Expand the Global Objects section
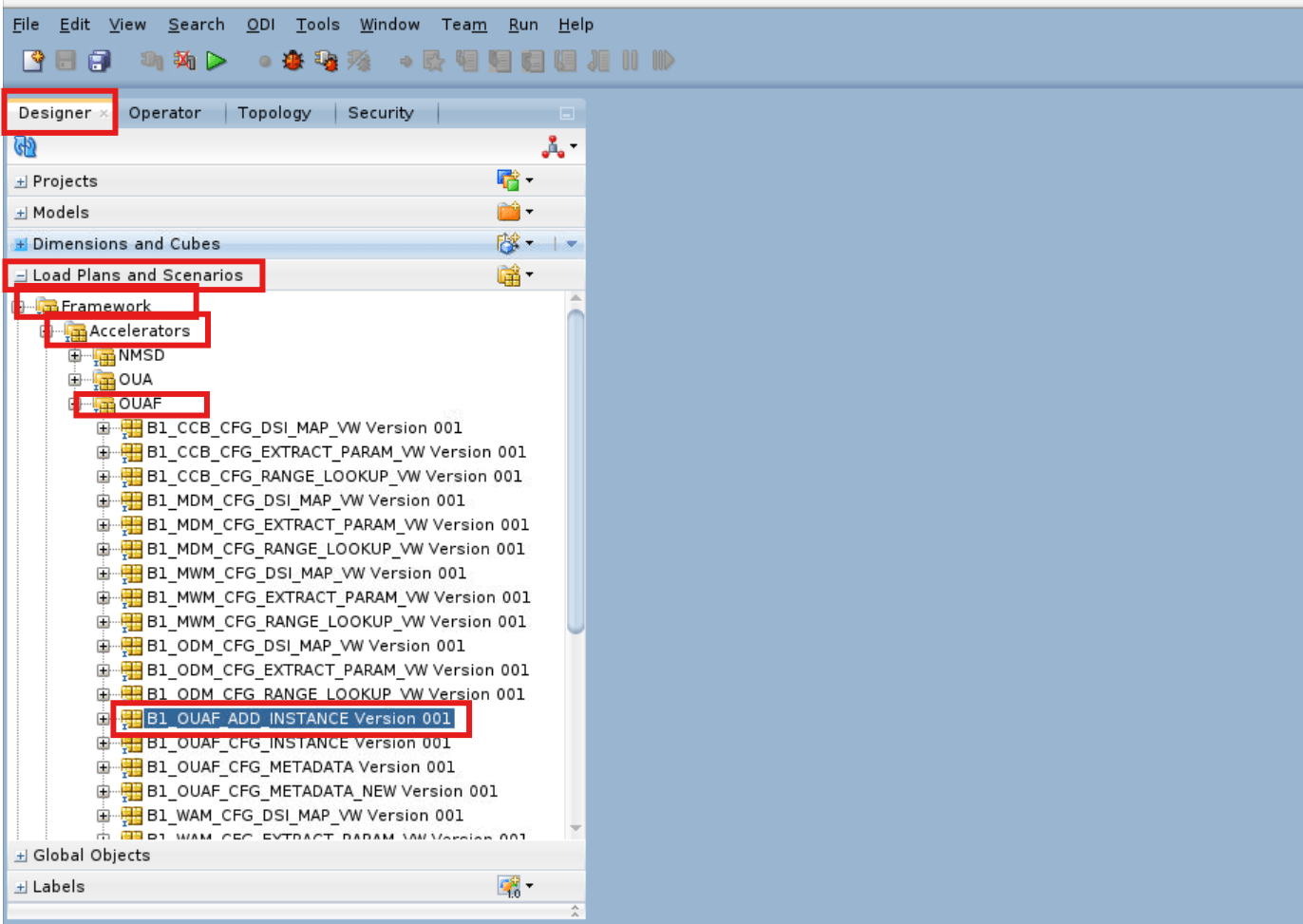The height and width of the screenshot is (924, 1303). click(x=21, y=855)
